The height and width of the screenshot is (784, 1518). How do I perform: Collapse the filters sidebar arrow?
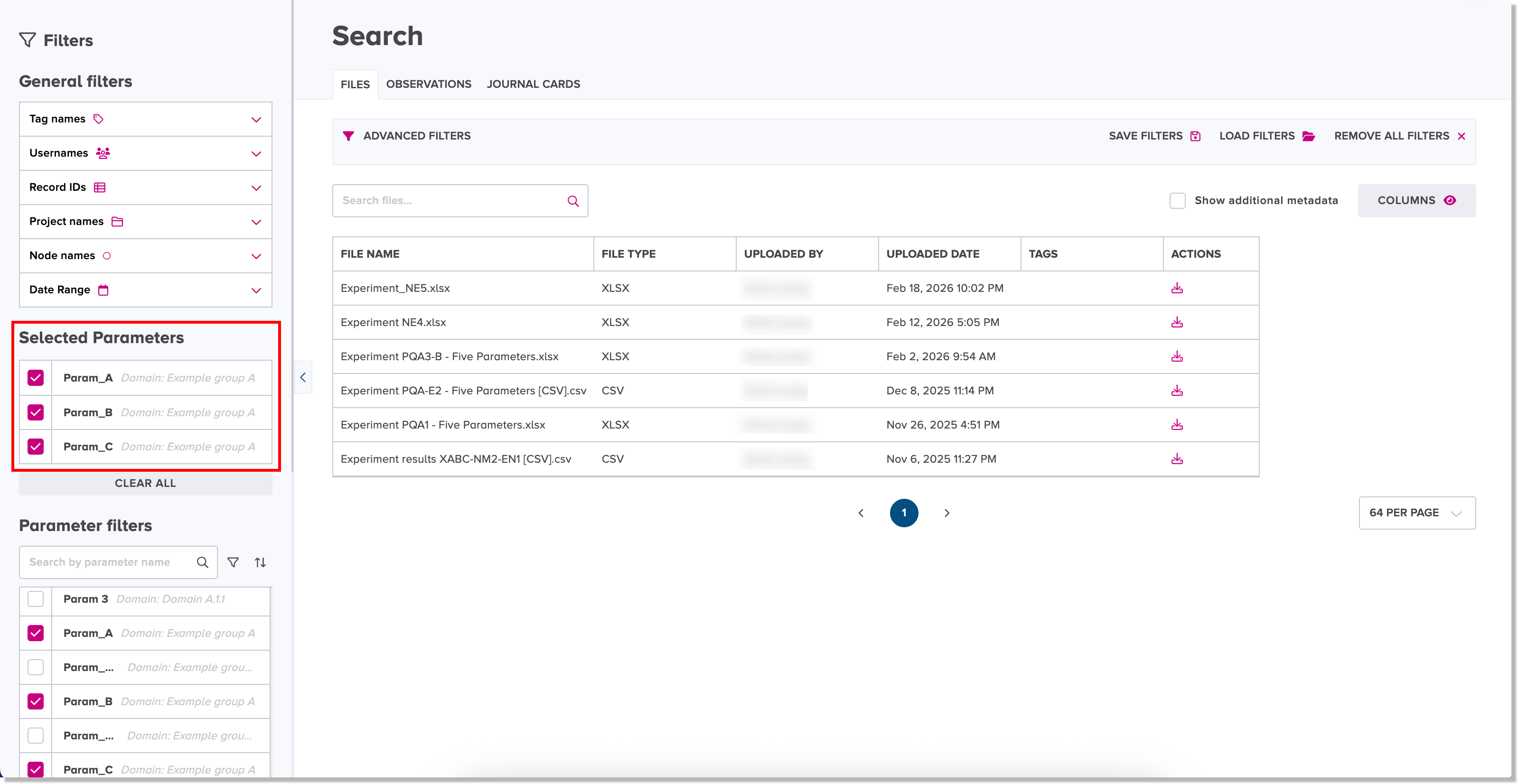point(303,378)
